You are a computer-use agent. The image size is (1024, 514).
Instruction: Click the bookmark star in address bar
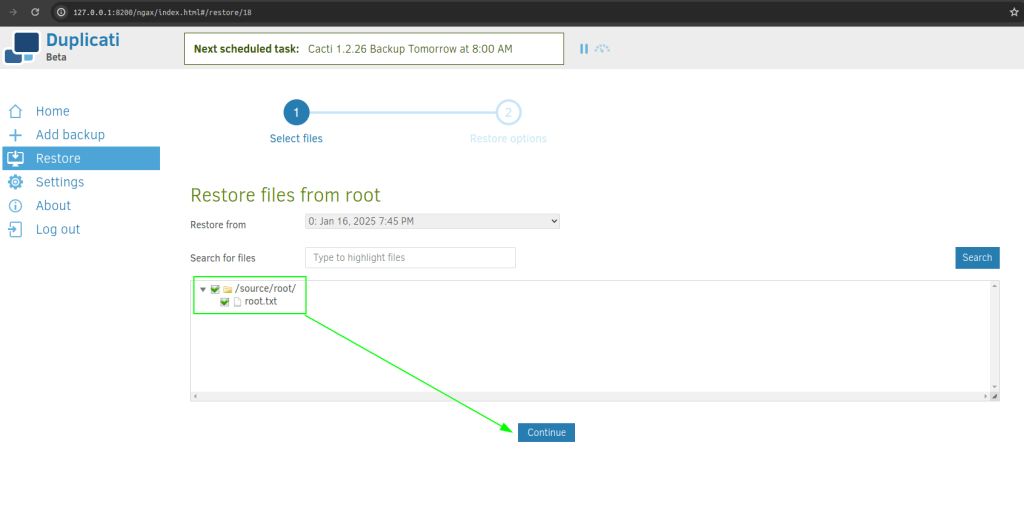click(x=1013, y=12)
